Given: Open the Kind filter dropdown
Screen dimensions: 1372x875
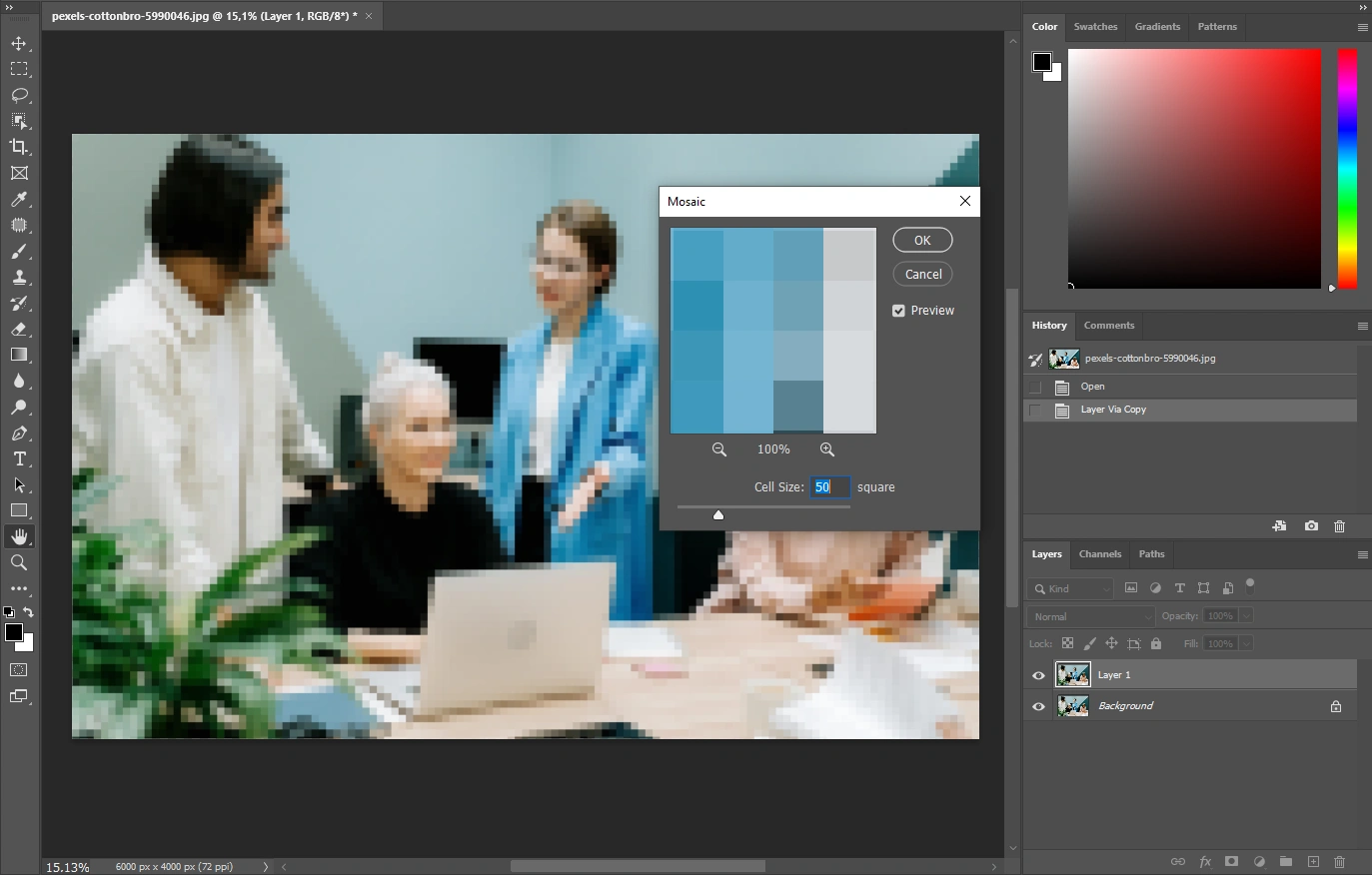Looking at the screenshot, I should (1070, 589).
